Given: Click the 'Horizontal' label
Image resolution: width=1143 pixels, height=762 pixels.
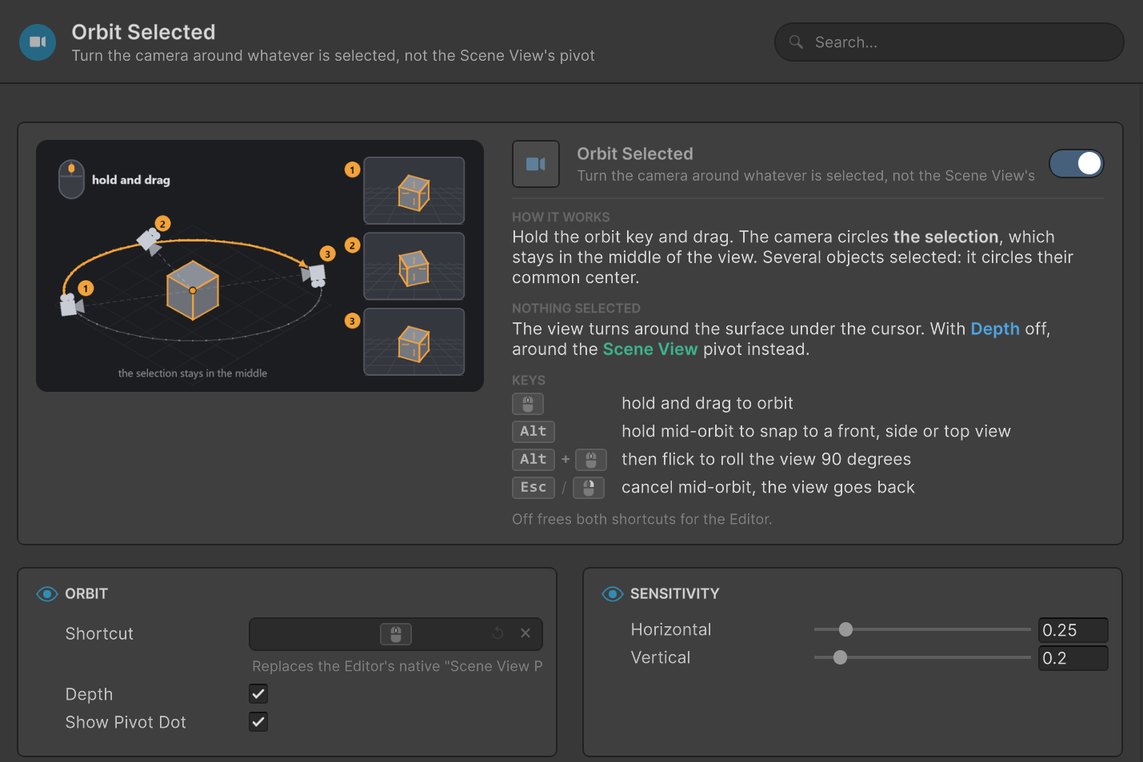Looking at the screenshot, I should click(x=671, y=630).
